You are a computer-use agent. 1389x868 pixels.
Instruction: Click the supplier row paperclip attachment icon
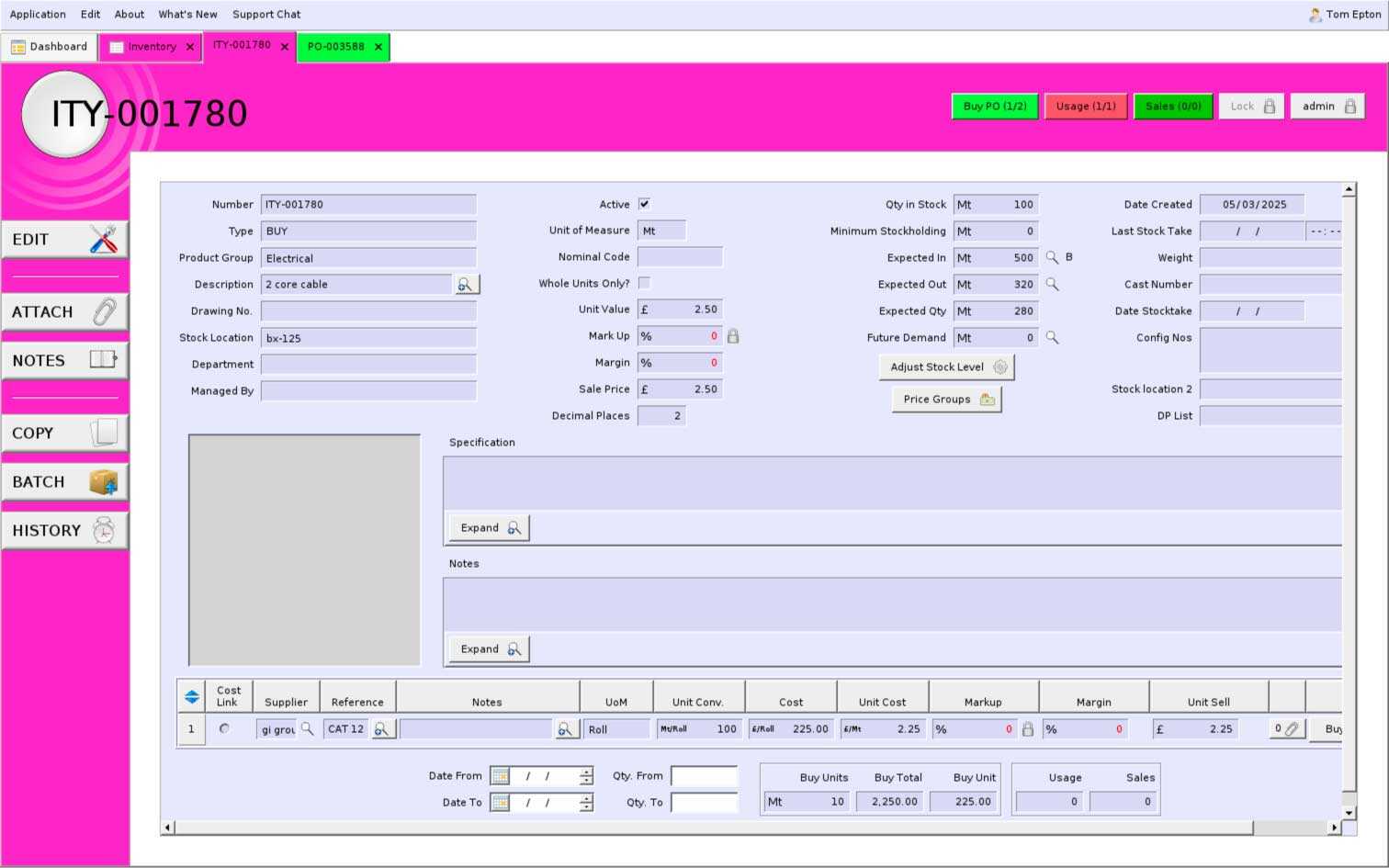(1291, 729)
